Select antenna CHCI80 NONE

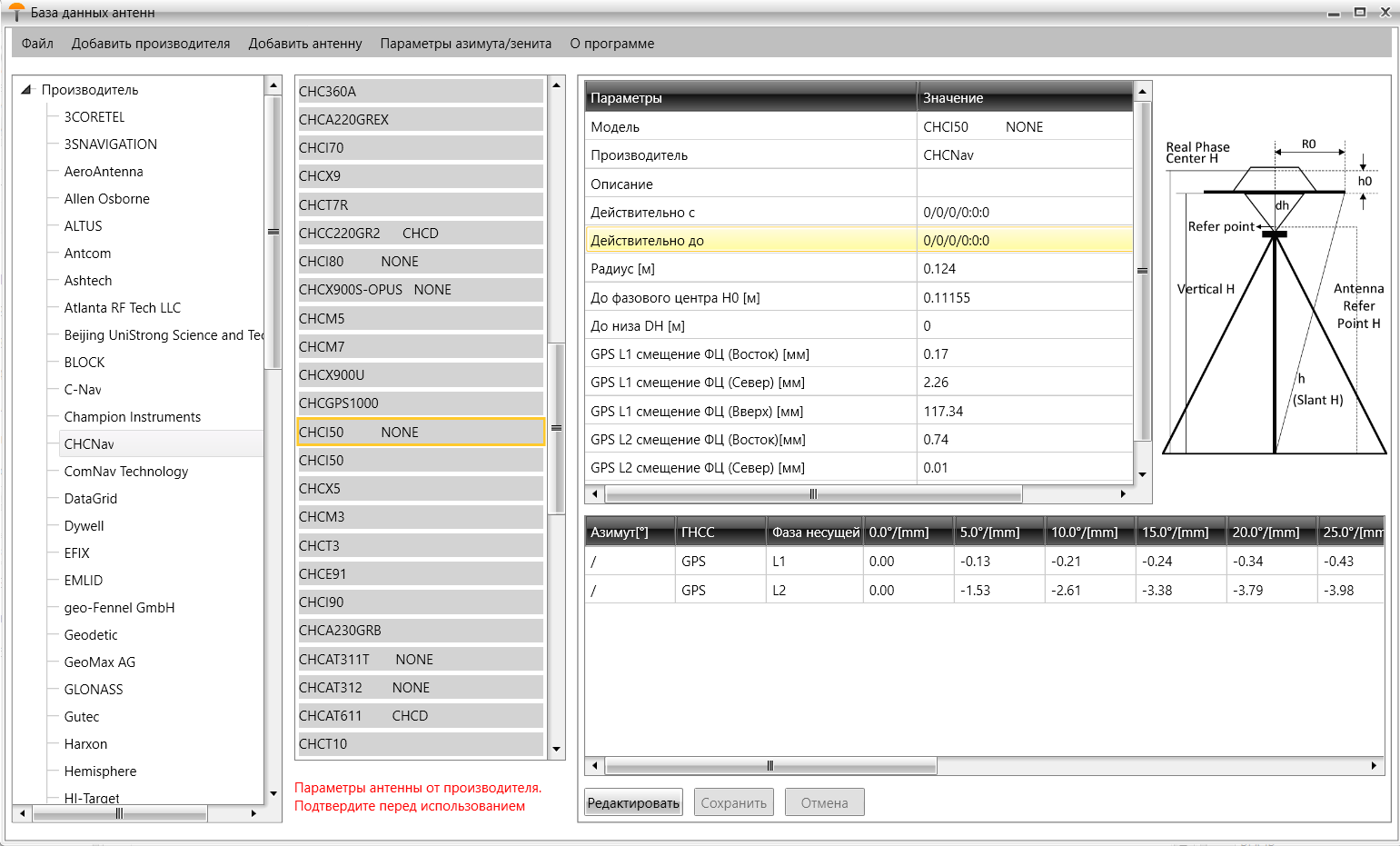point(421,261)
